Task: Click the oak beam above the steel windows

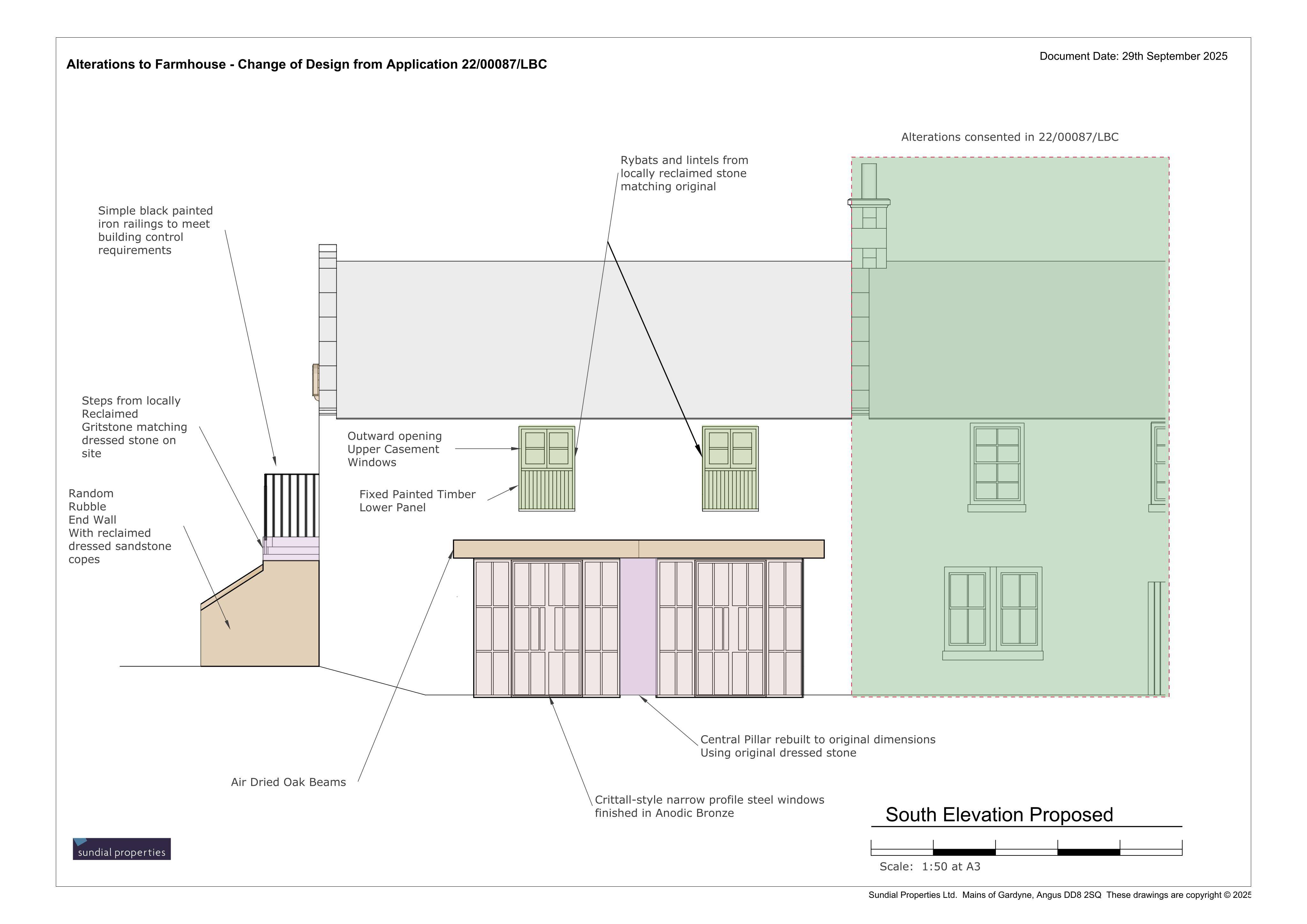Action: pos(639,549)
